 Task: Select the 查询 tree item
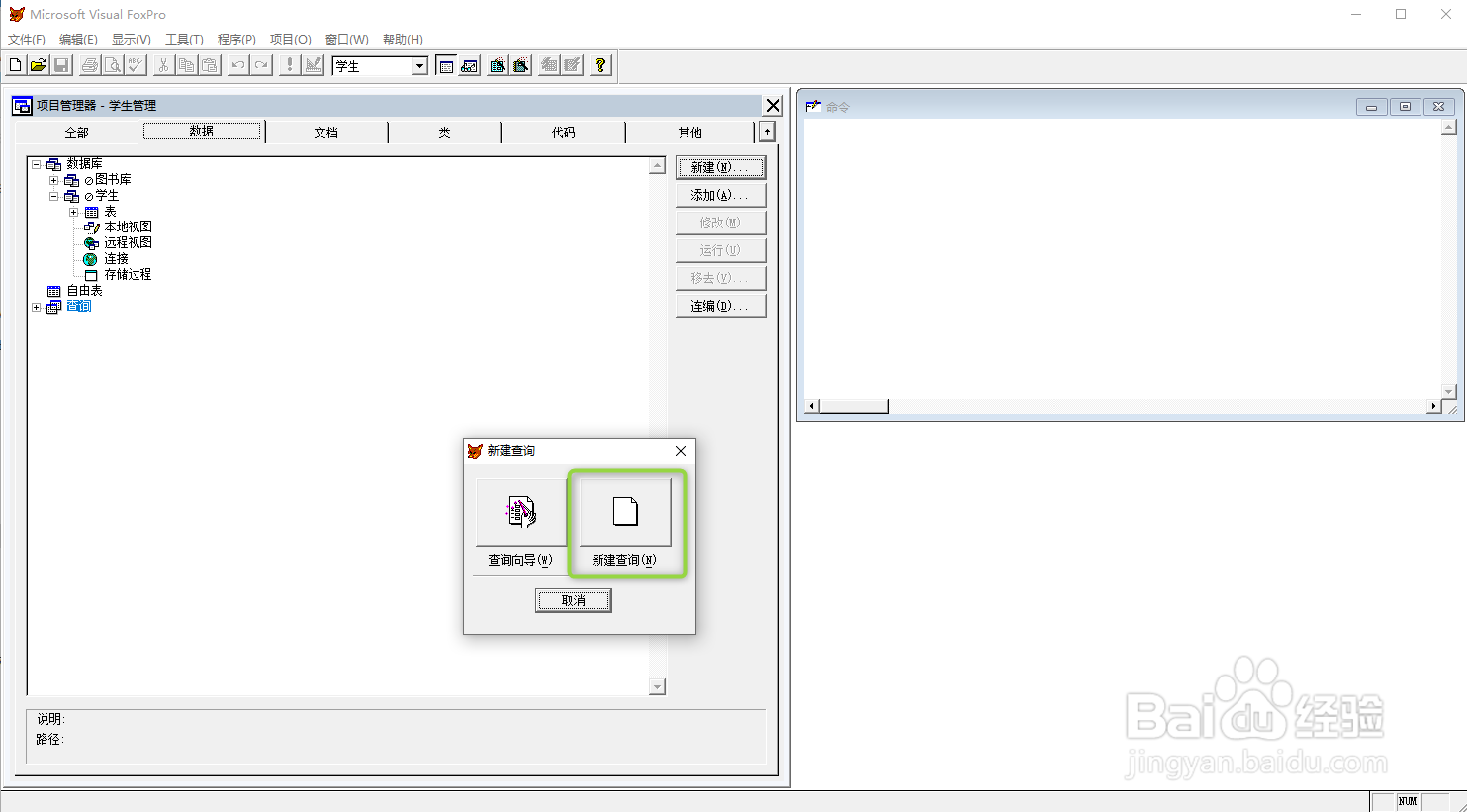(x=79, y=307)
